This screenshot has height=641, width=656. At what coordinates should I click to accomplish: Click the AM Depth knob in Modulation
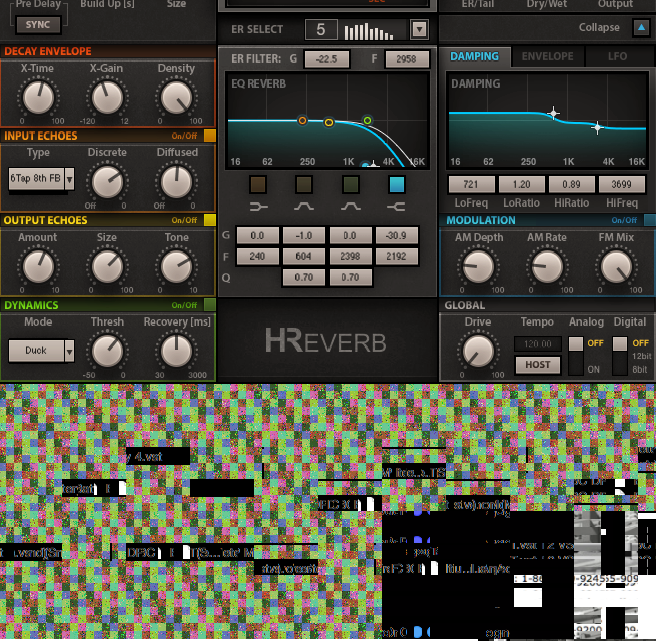click(x=478, y=267)
